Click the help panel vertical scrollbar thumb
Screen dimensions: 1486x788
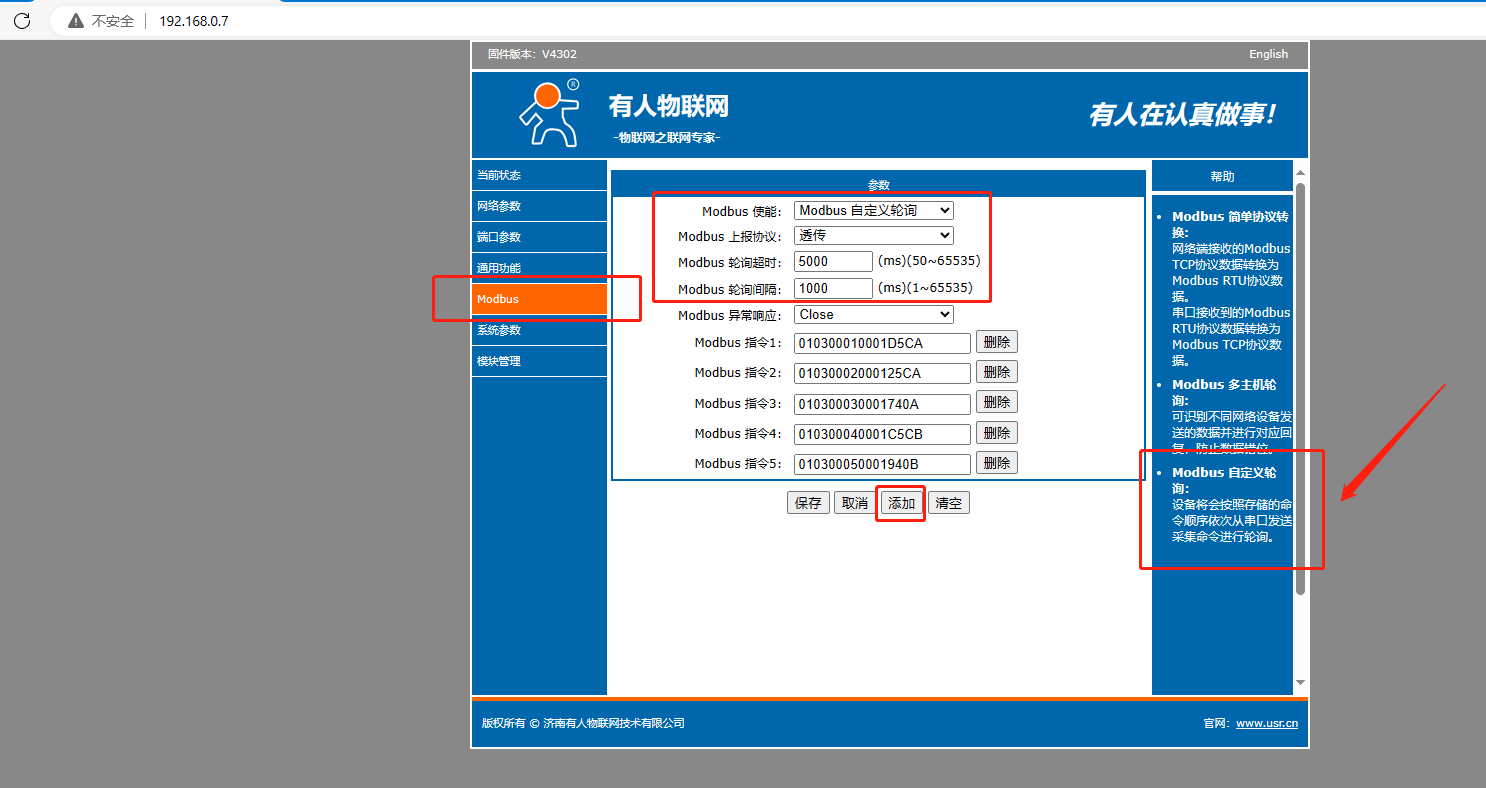click(1301, 388)
